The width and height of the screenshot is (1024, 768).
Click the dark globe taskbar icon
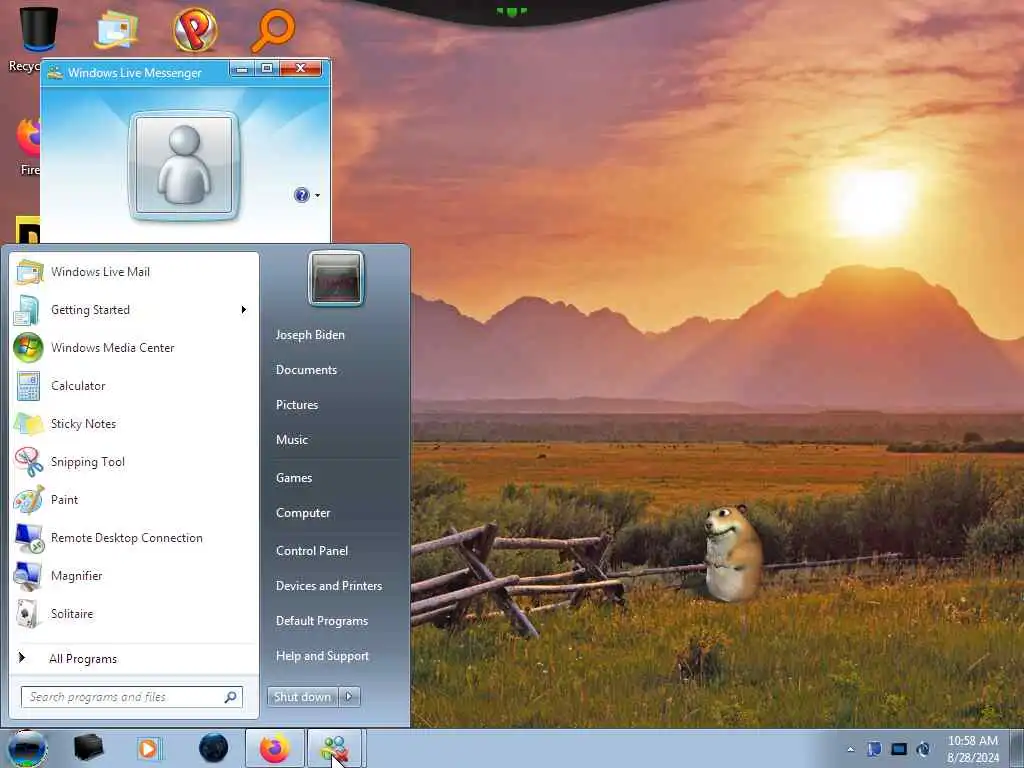tap(214, 748)
